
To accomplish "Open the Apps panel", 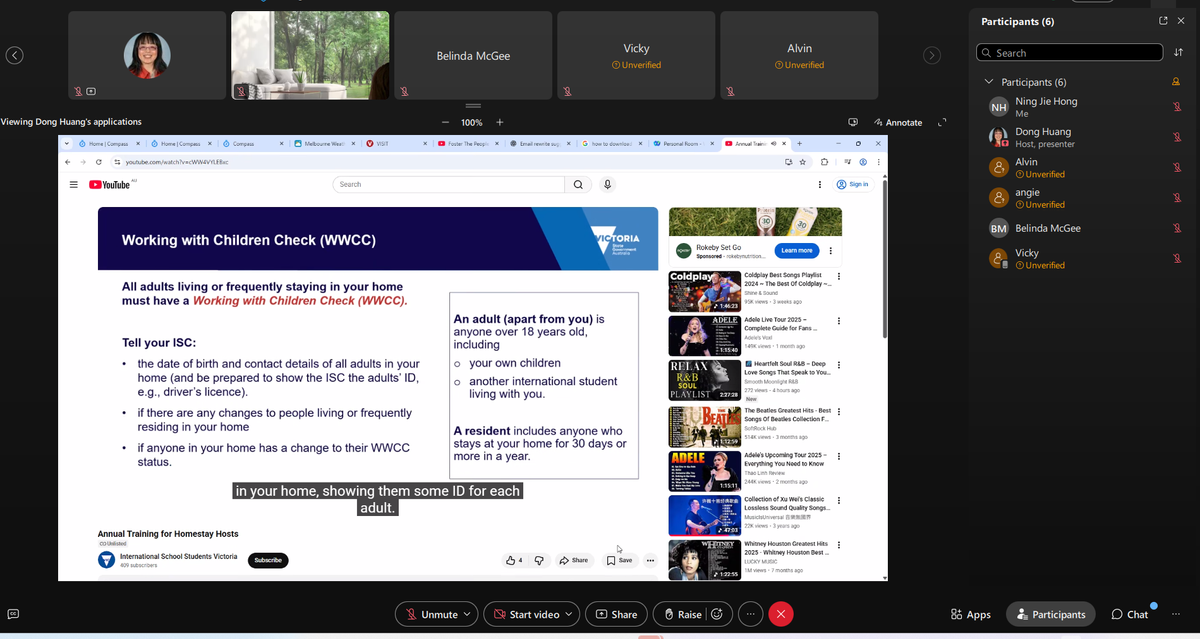I will click(970, 614).
